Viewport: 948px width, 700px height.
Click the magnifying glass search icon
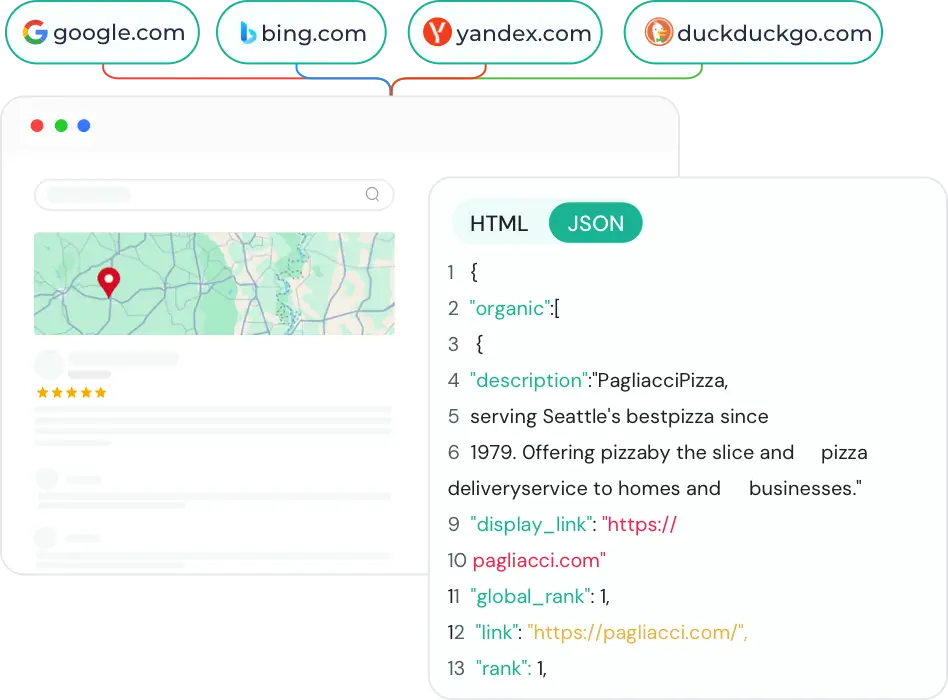[x=371, y=194]
